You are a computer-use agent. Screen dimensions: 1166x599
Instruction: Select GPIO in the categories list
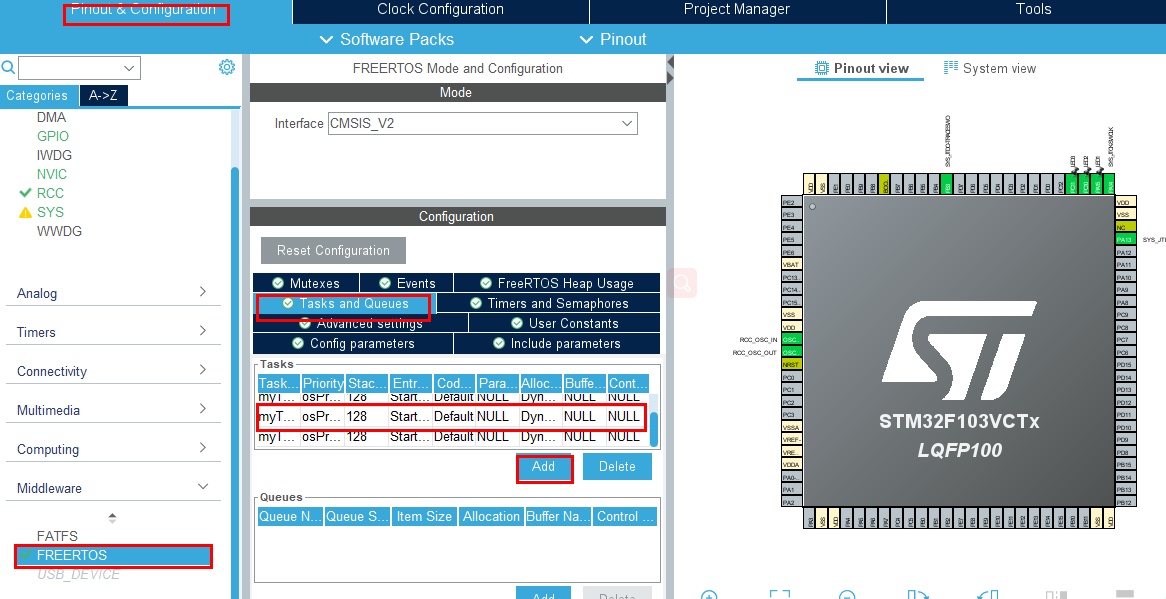coord(53,136)
